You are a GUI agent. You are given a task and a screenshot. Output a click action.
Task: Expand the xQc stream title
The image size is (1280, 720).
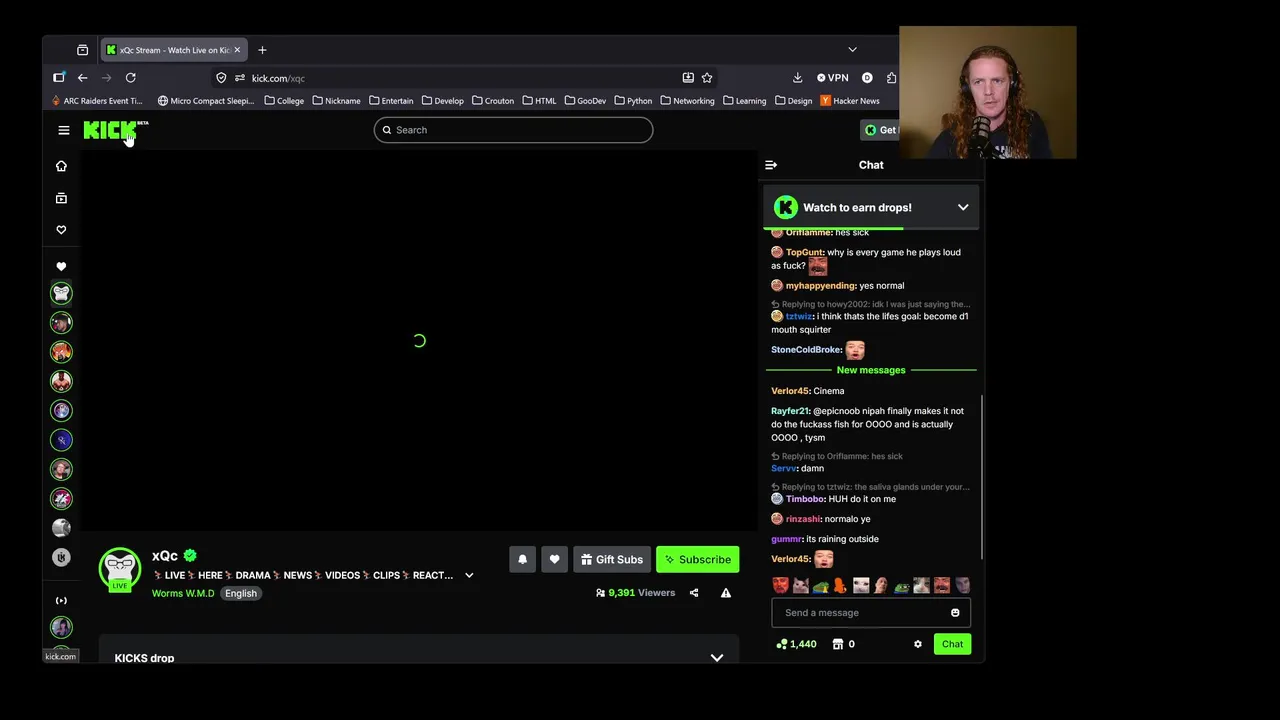469,576
